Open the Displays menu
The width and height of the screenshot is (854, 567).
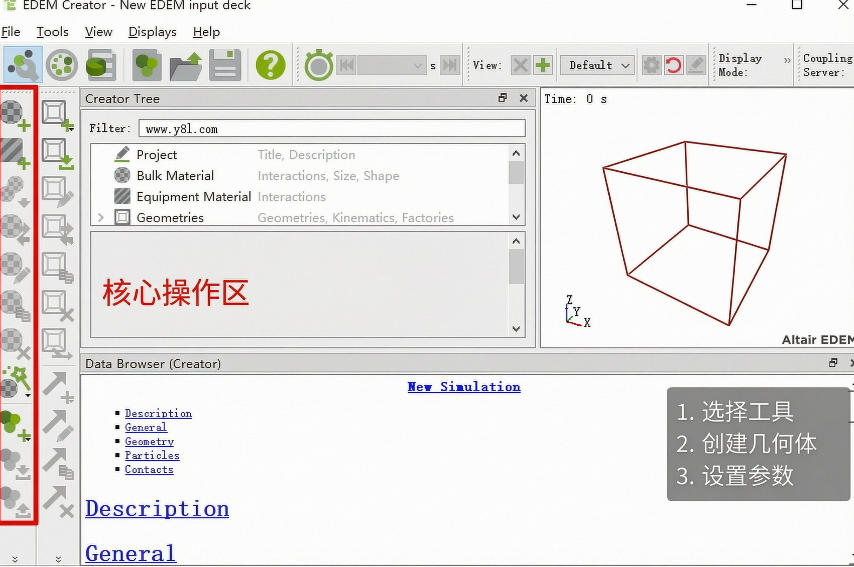(x=152, y=32)
